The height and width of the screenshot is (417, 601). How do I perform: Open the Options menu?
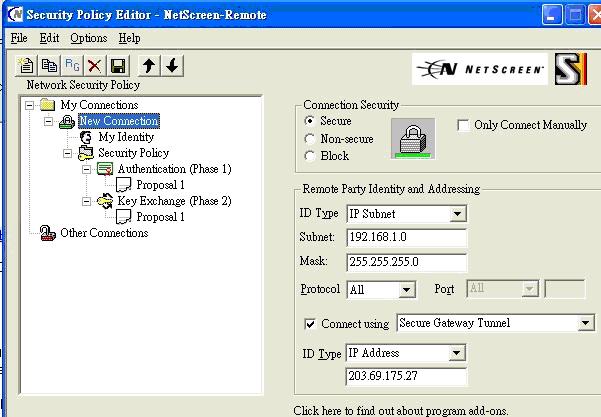tap(88, 38)
